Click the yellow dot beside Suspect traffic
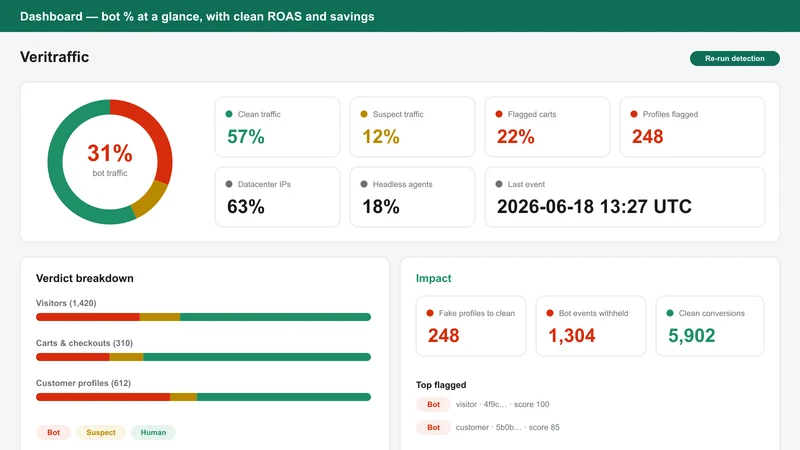The image size is (800, 450). pyautogui.click(x=364, y=114)
